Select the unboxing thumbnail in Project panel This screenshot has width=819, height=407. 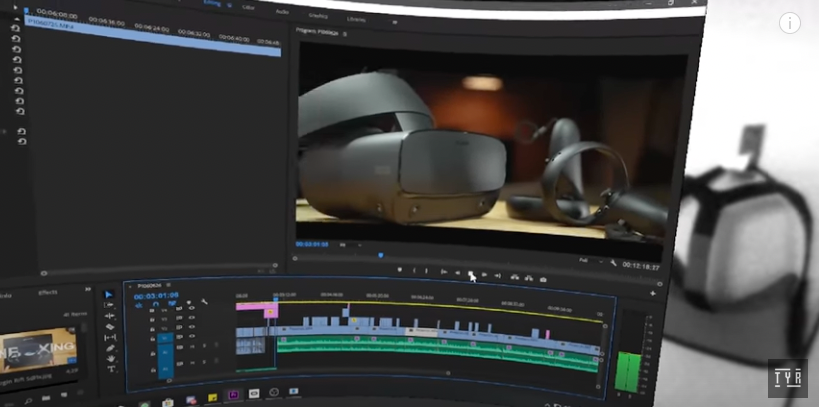[x=38, y=350]
